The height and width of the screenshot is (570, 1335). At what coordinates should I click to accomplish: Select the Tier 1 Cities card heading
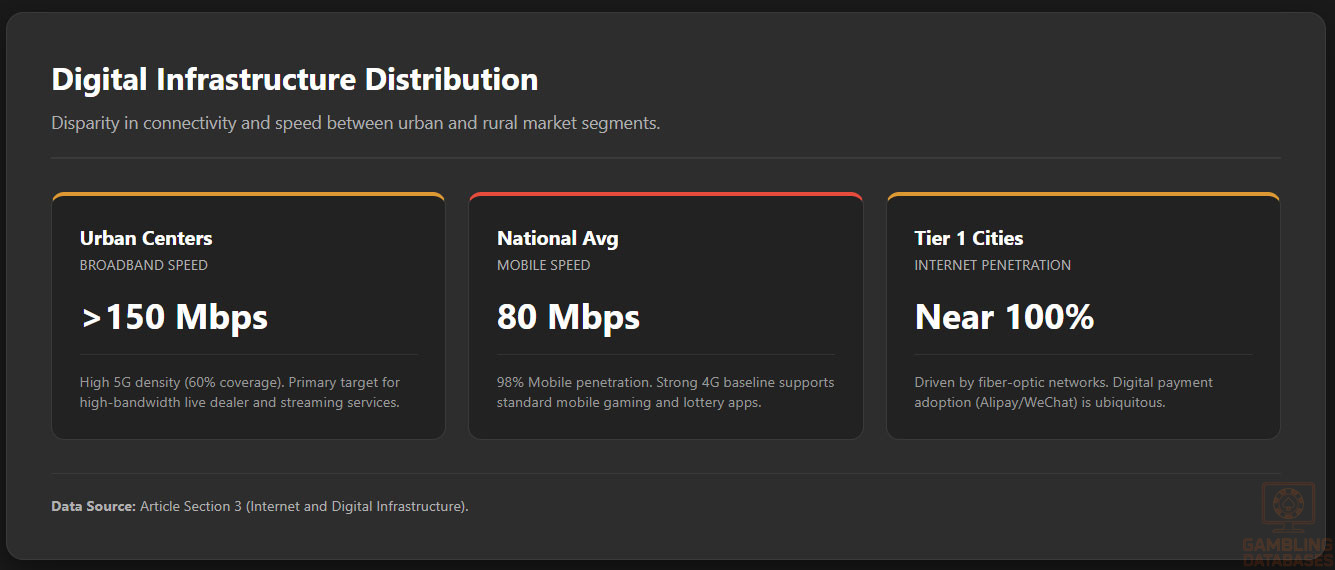(x=968, y=238)
